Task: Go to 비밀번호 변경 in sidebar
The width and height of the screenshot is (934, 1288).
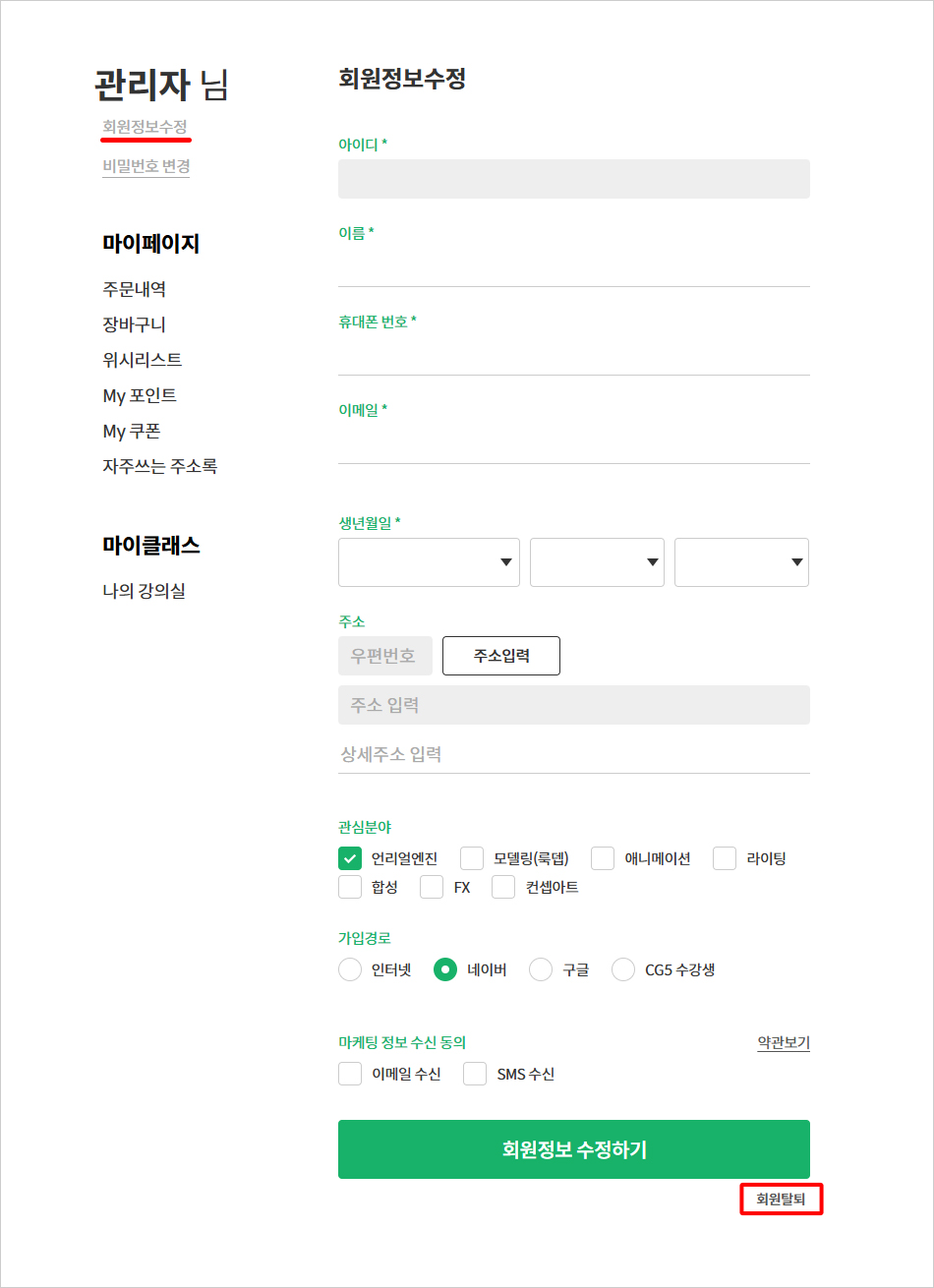Action: point(146,166)
